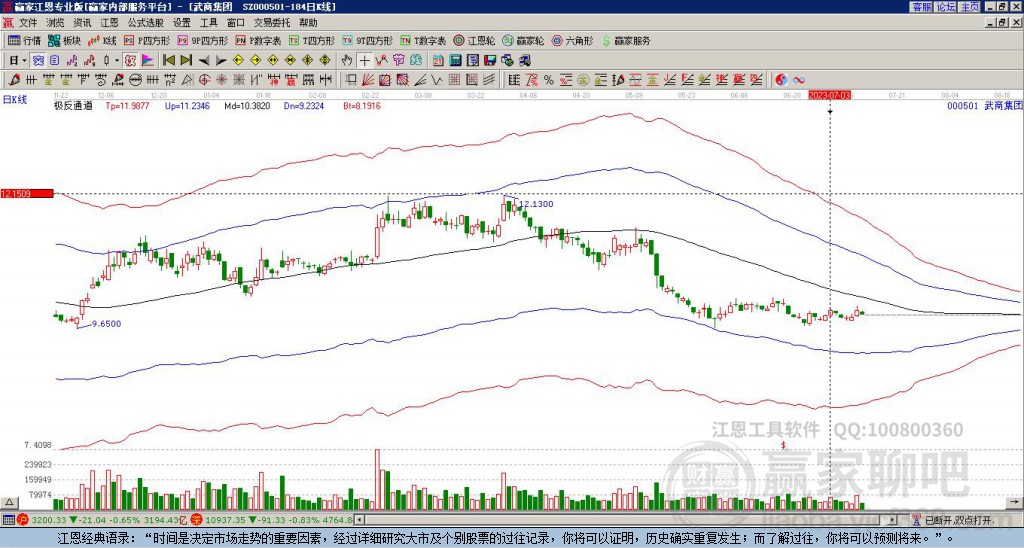This screenshot has width=1024, height=548.
Task: Click the save disk icon
Action: tap(490, 61)
